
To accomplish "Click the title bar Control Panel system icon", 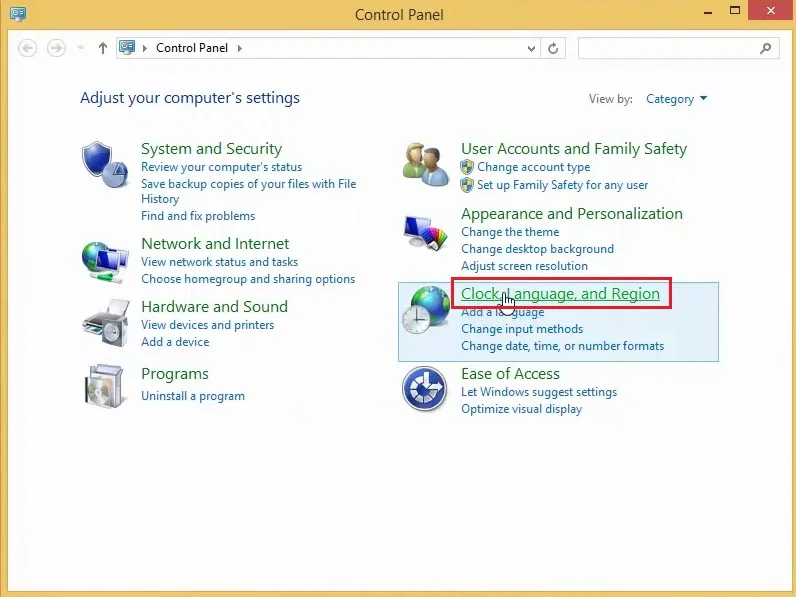I will tap(18, 14).
